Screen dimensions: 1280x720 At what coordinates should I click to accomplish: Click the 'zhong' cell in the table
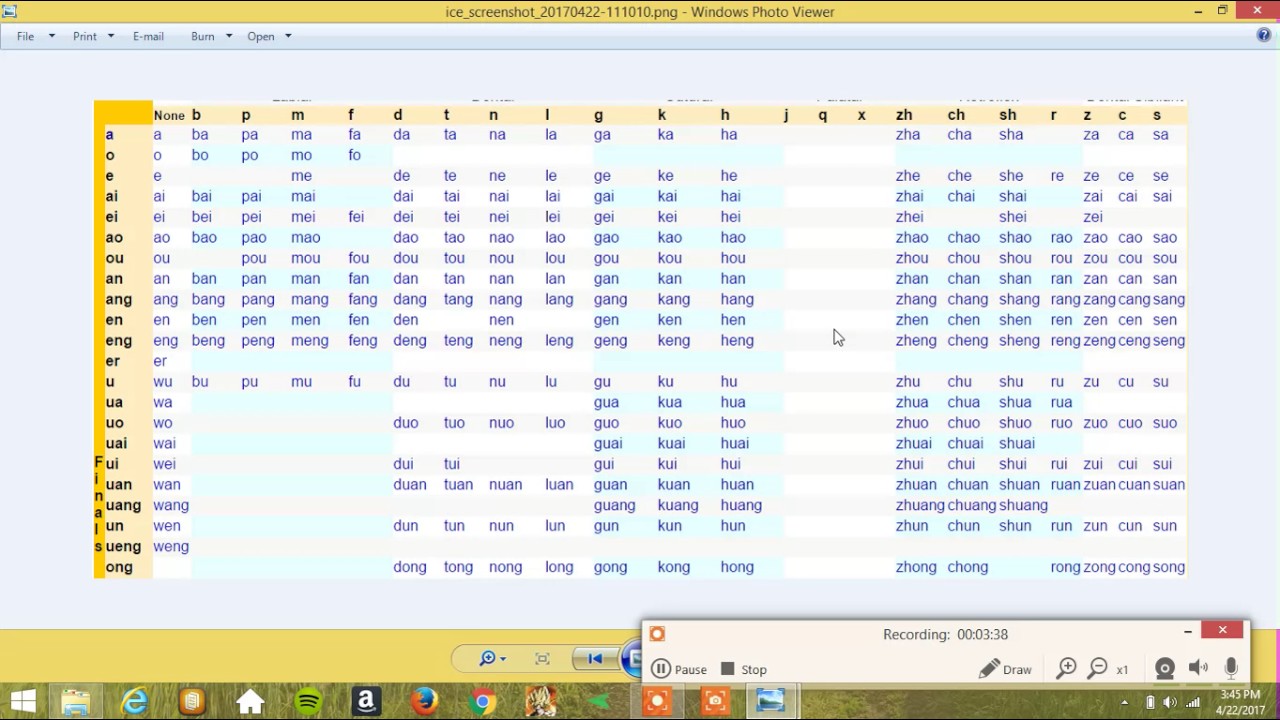[916, 567]
